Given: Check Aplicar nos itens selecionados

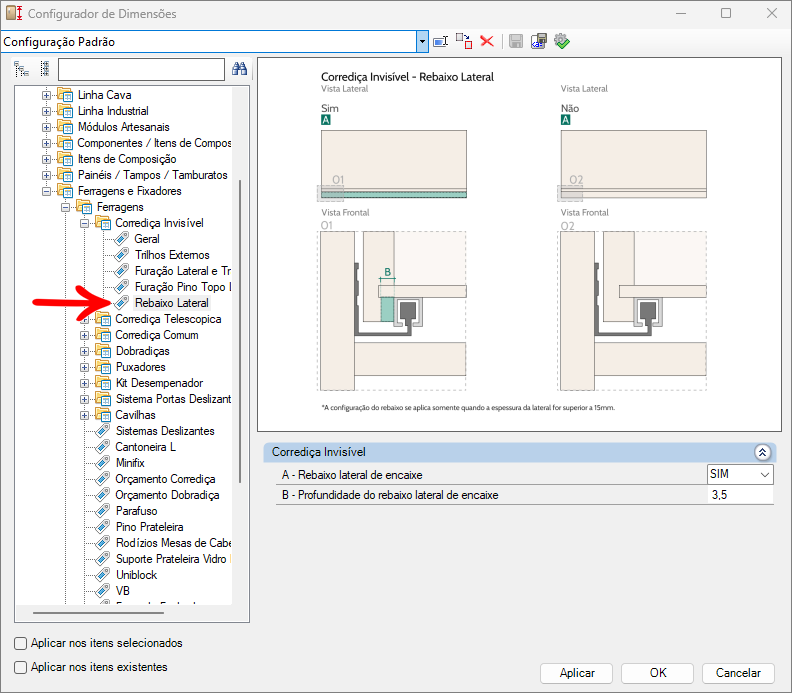Looking at the screenshot, I should point(21,643).
